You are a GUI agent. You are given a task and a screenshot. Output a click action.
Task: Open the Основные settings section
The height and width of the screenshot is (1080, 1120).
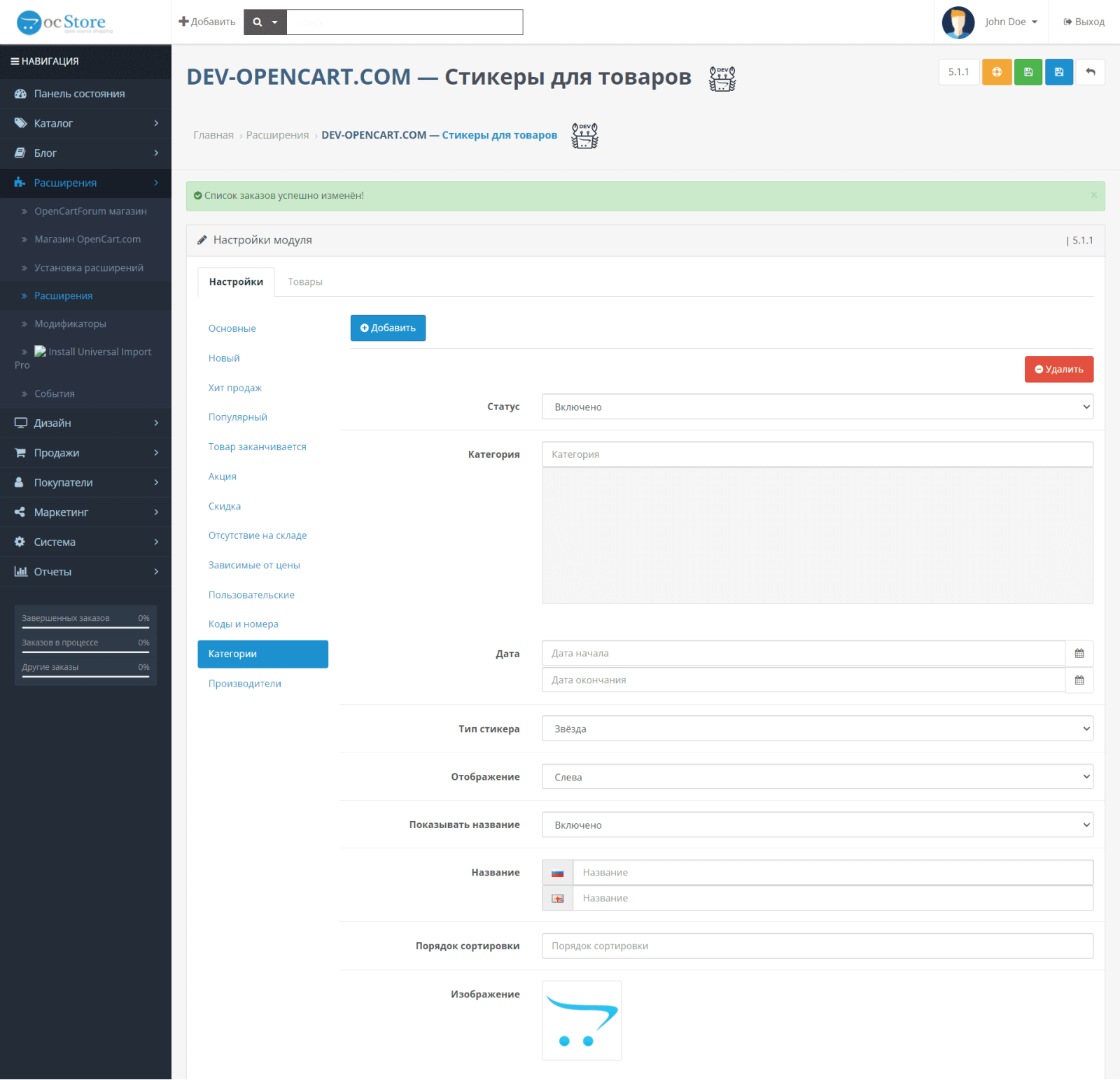(262, 328)
